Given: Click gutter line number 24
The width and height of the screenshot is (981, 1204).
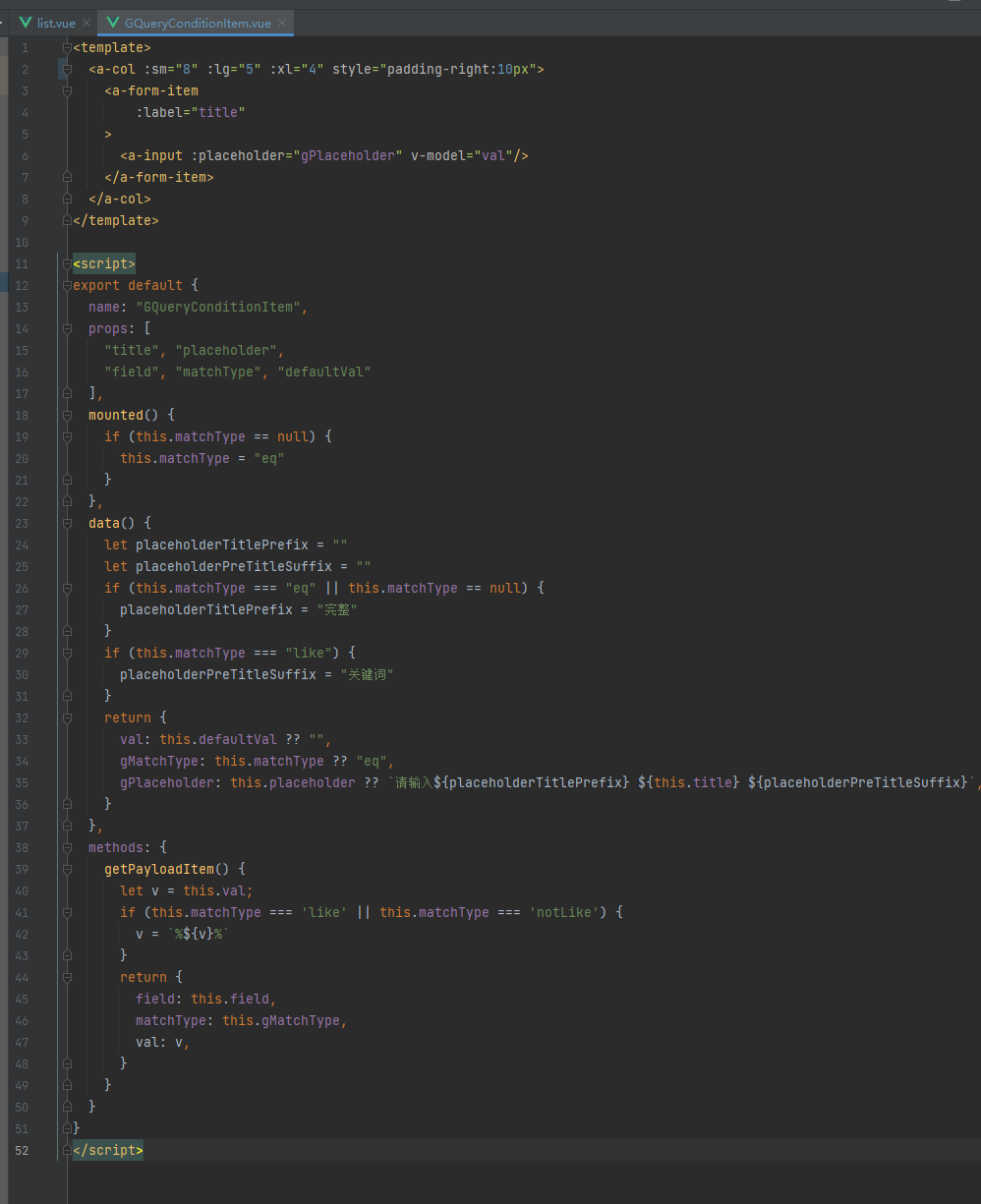Looking at the screenshot, I should 23,545.
